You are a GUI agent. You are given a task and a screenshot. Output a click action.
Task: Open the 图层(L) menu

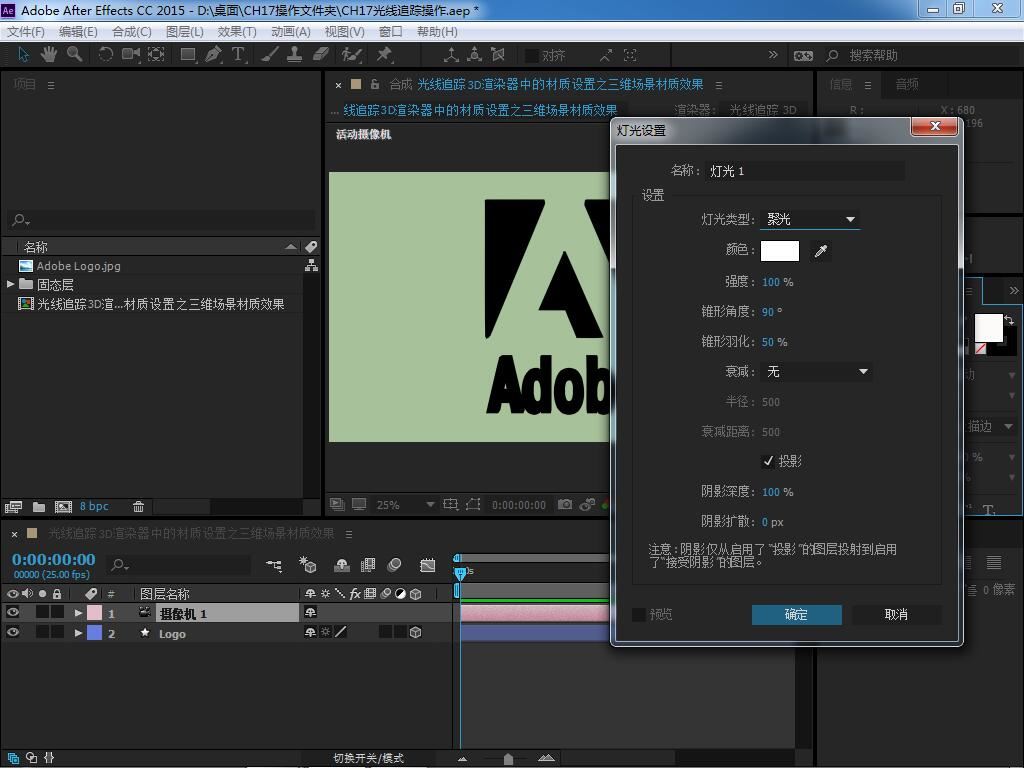point(185,32)
